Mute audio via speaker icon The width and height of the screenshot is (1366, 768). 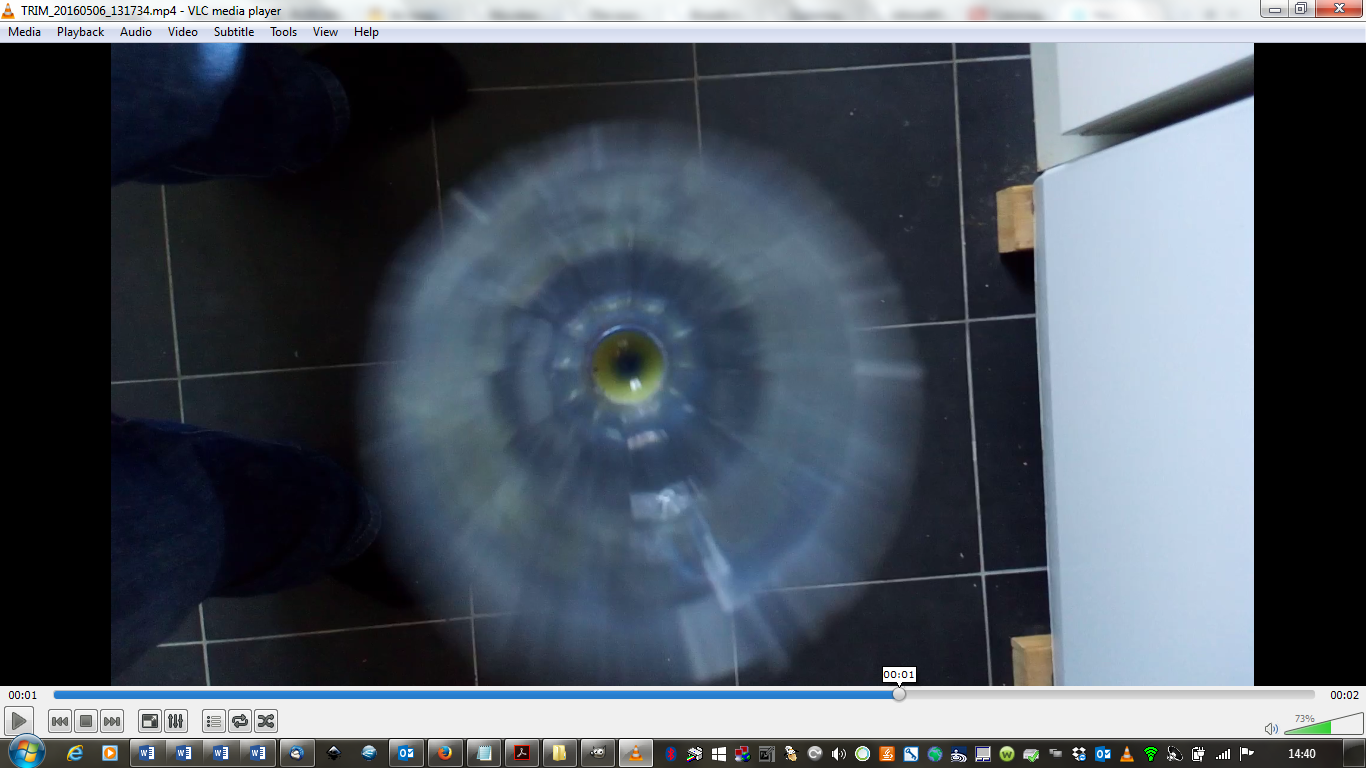(x=1271, y=729)
